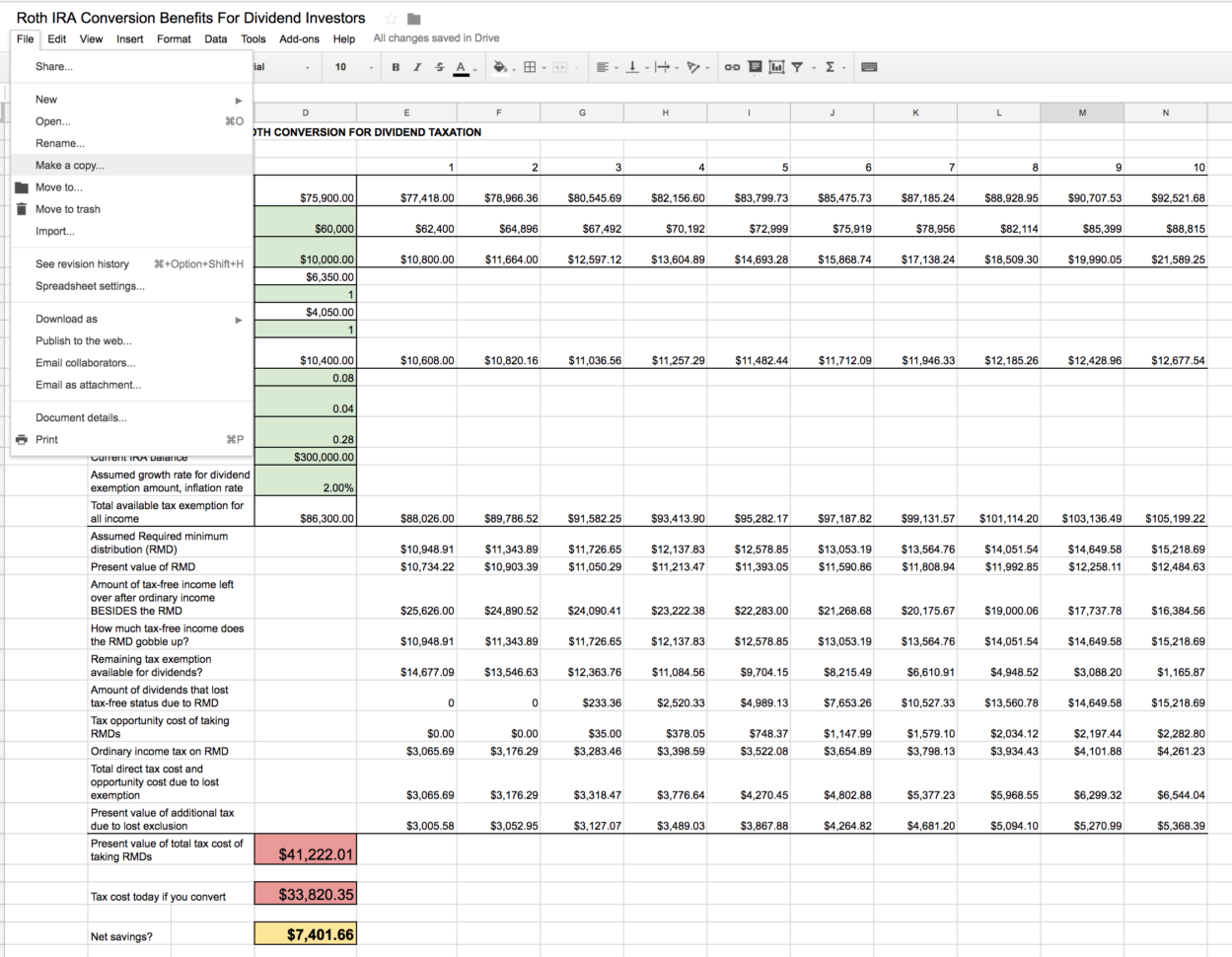Select Make a copy from File menu
Viewport: 1232px width, 957px height.
(70, 166)
